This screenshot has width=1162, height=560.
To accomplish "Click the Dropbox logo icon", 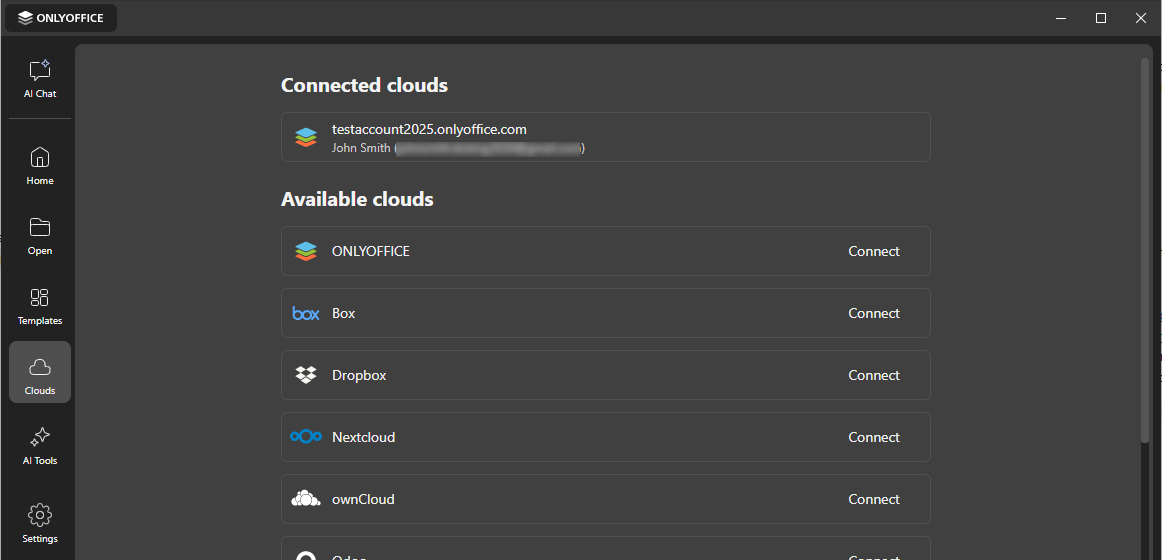I will pyautogui.click(x=305, y=375).
